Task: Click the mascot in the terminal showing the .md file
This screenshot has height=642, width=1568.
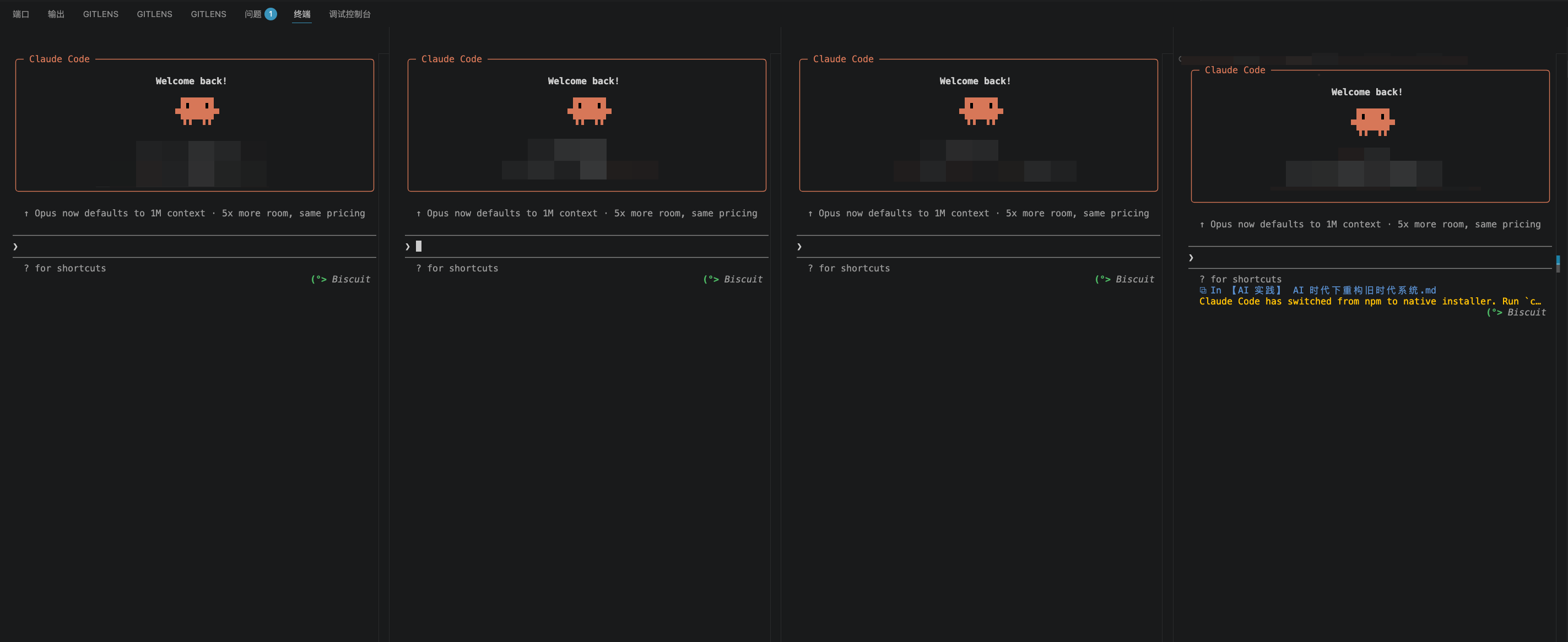Action: 1372,122
